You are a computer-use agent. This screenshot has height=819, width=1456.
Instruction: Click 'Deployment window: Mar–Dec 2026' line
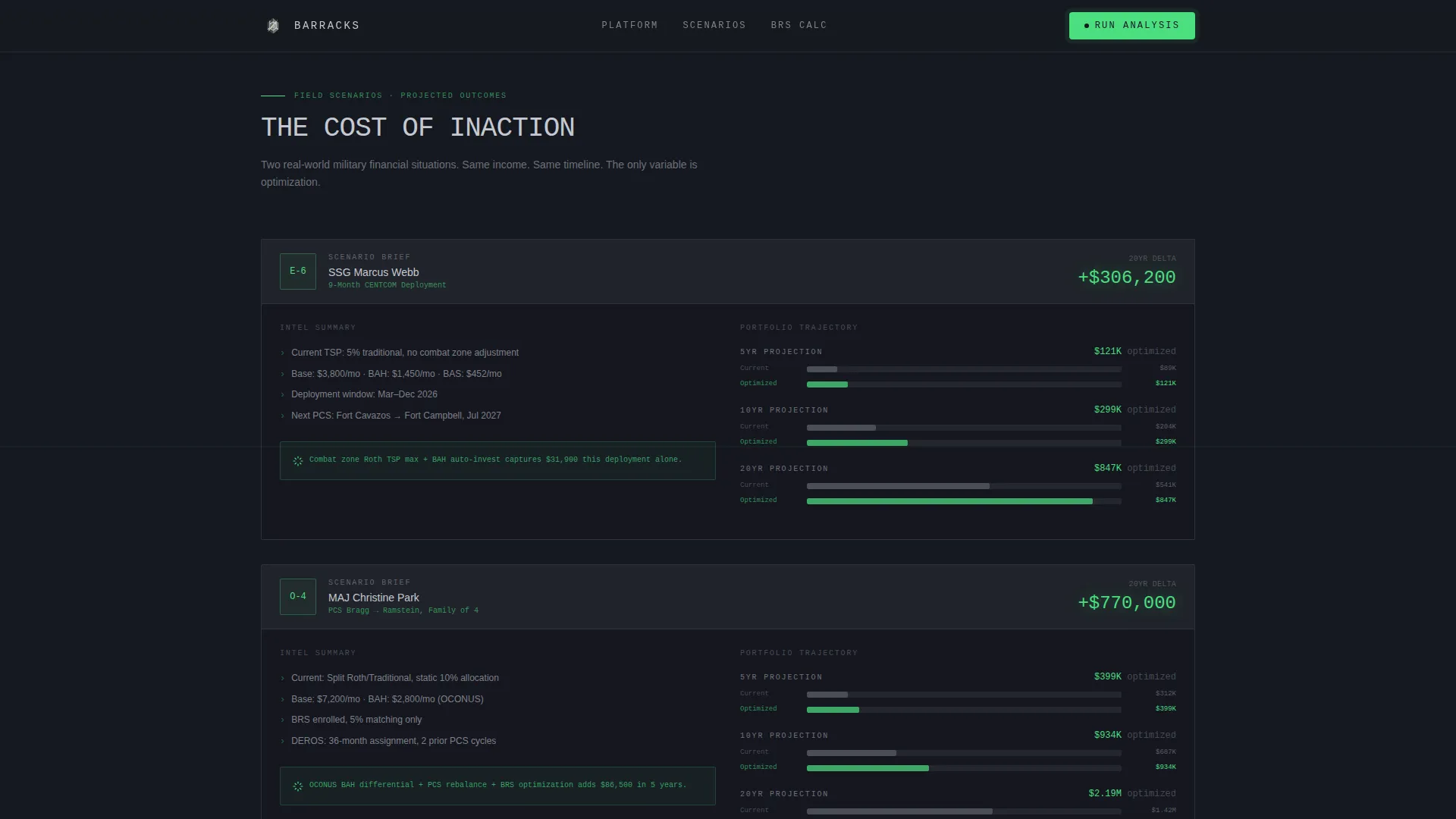point(364,394)
